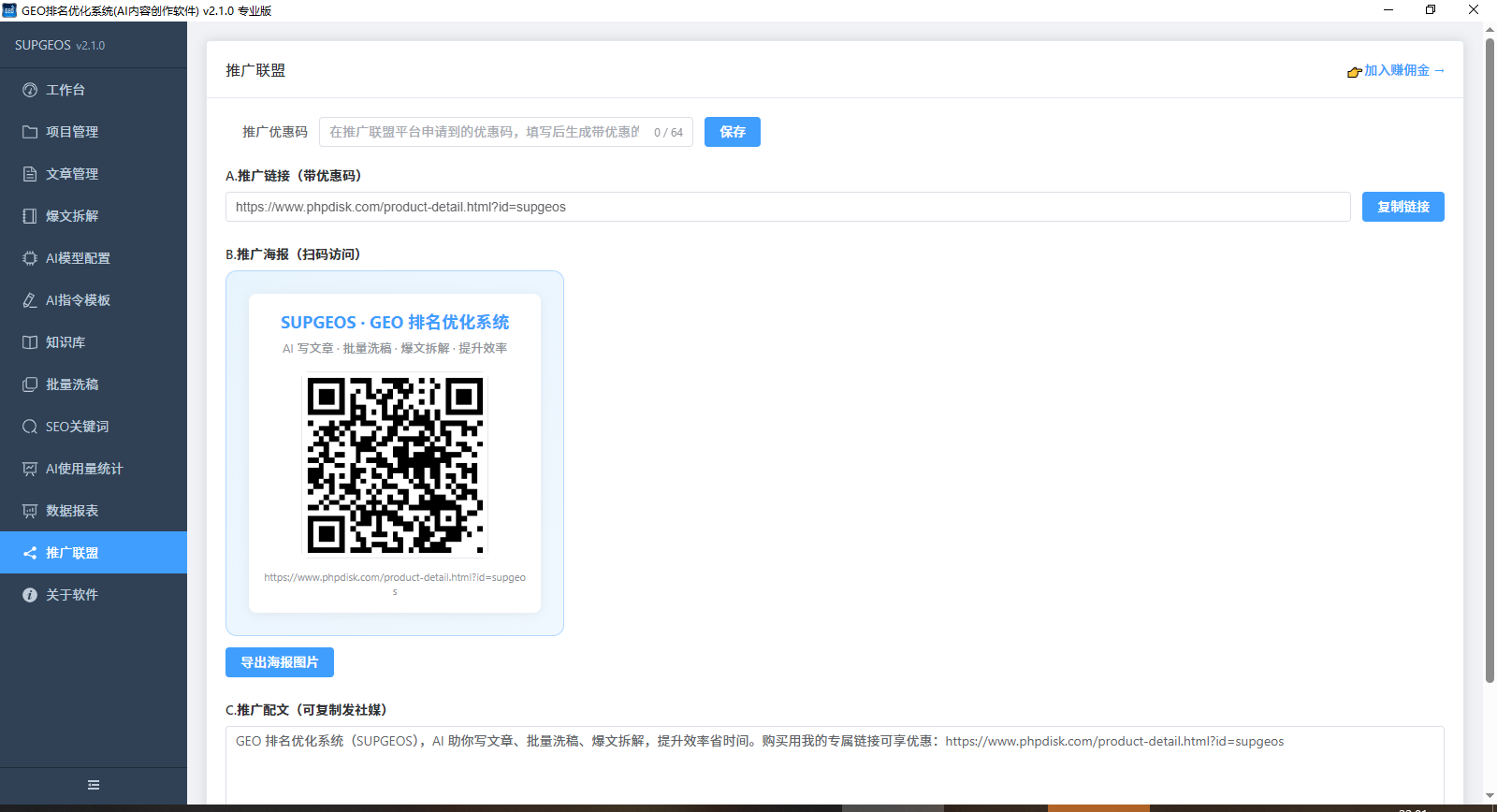The width and height of the screenshot is (1497, 812).
Task: Click the 批量洗稿 copy icon
Action: [x=30, y=384]
